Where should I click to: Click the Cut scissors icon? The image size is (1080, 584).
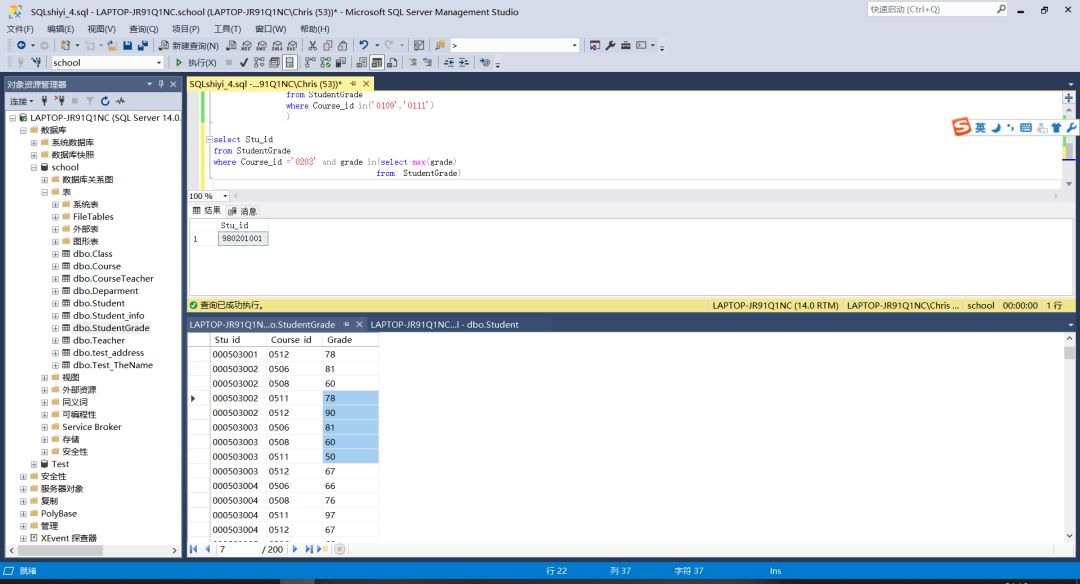coord(312,45)
